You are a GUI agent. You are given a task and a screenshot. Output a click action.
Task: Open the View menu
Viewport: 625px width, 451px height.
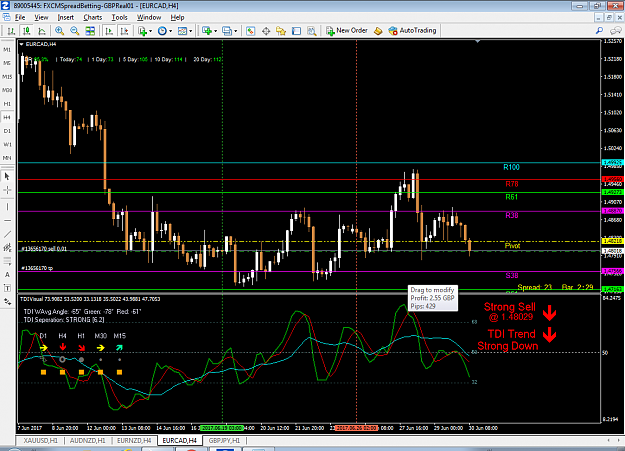coord(41,18)
